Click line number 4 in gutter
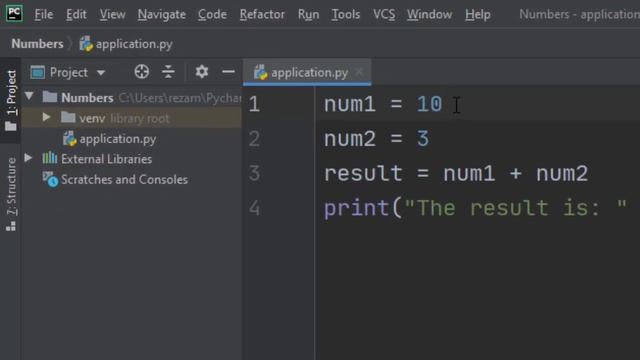Image resolution: width=640 pixels, height=360 pixels. 254,208
